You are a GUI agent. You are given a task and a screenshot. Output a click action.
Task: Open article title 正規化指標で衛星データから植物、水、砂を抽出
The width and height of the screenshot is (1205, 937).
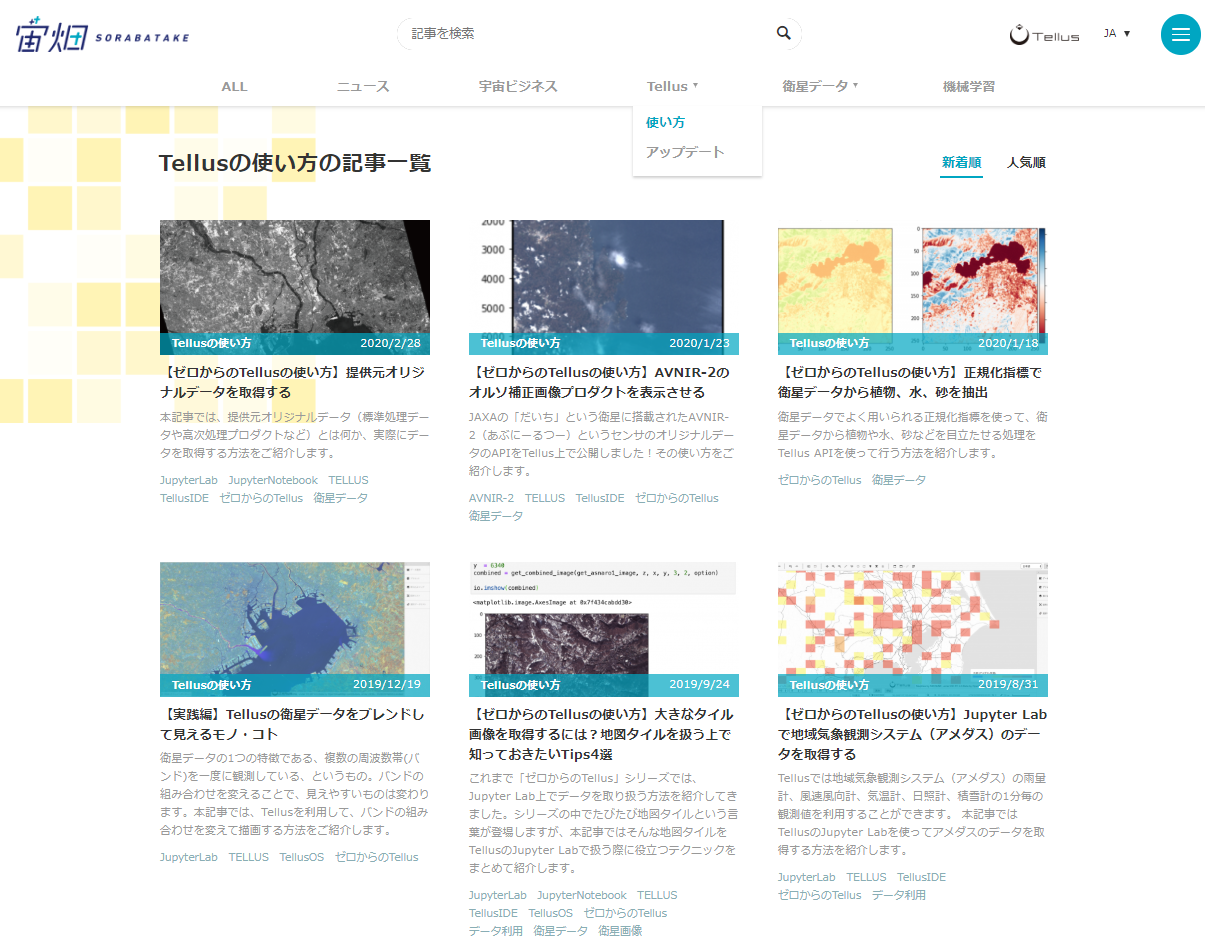click(910, 382)
